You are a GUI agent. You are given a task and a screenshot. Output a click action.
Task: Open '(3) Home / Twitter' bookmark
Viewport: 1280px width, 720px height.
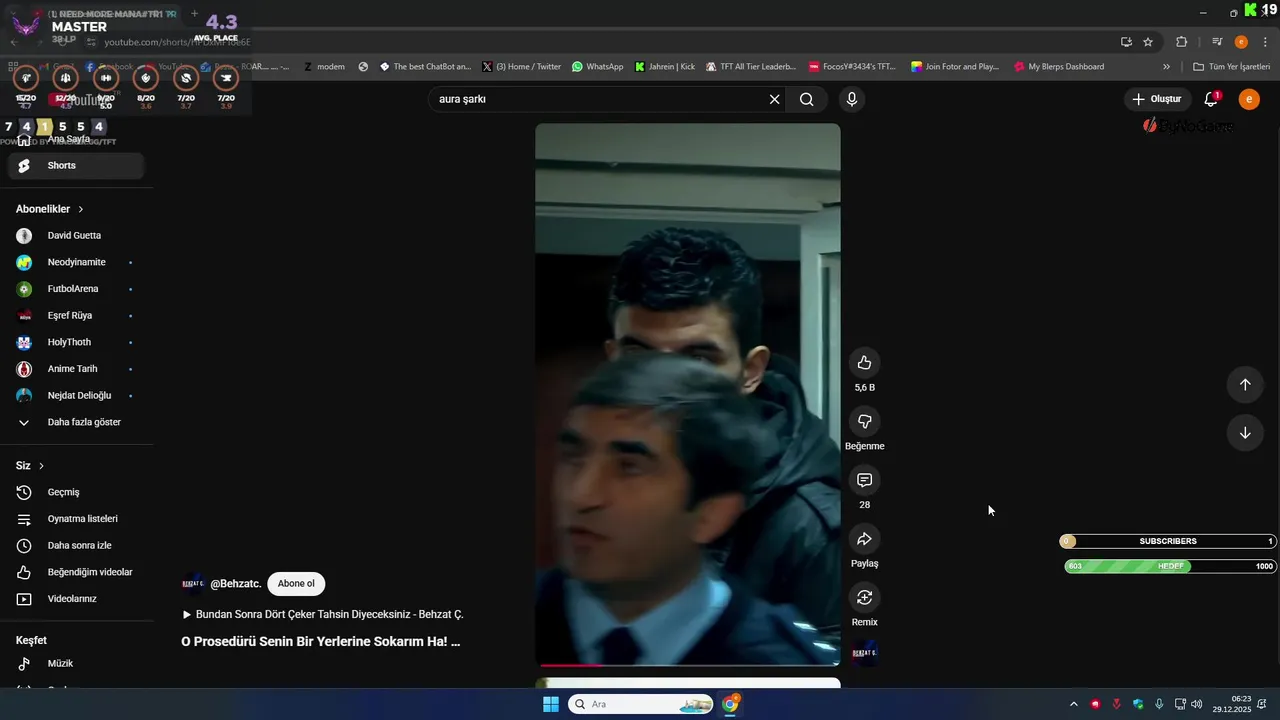(x=522, y=67)
